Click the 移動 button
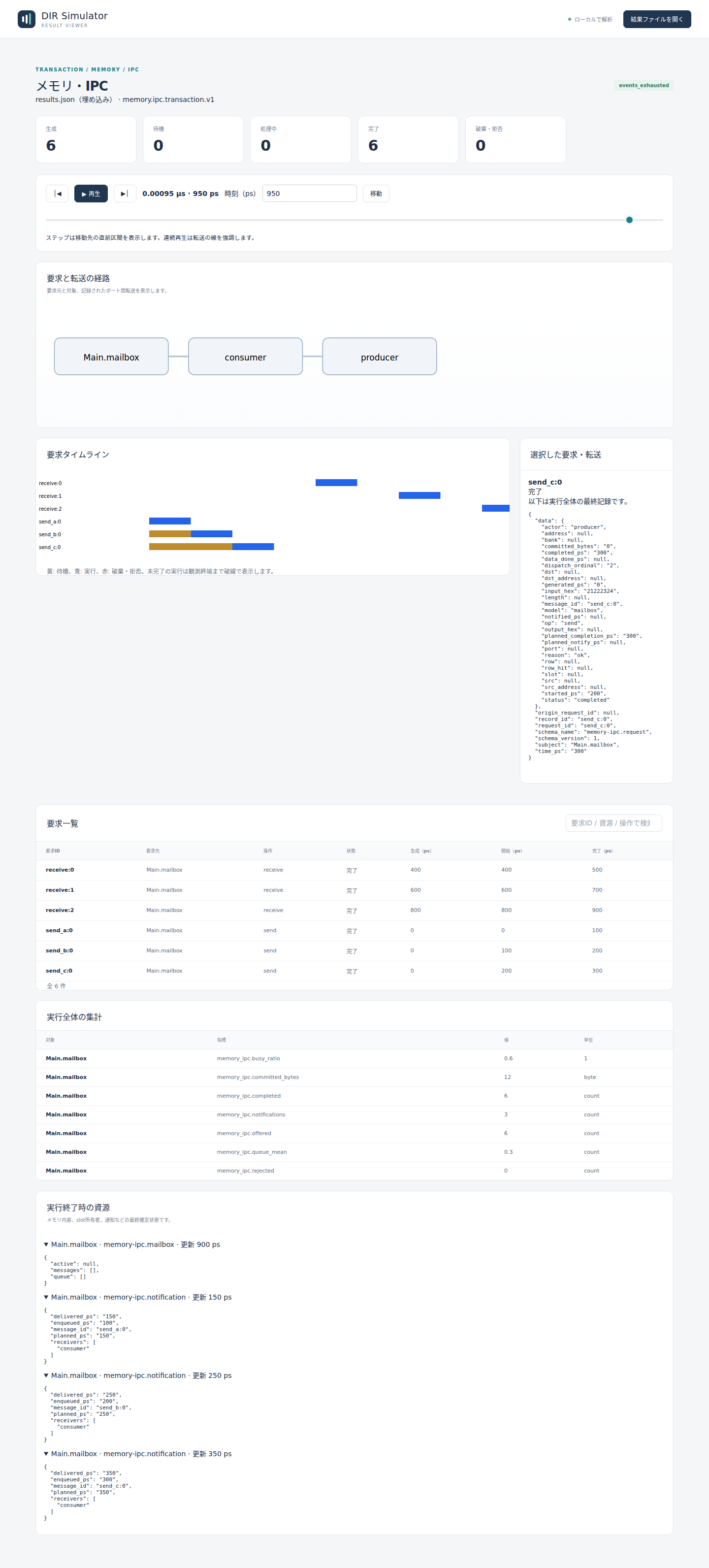 click(376, 194)
